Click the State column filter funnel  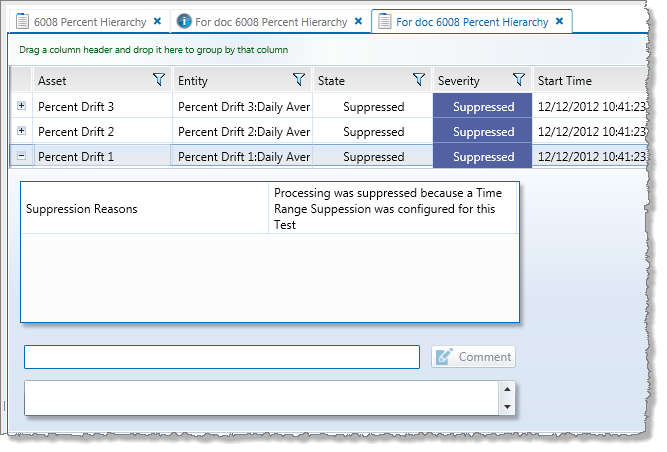coord(419,80)
